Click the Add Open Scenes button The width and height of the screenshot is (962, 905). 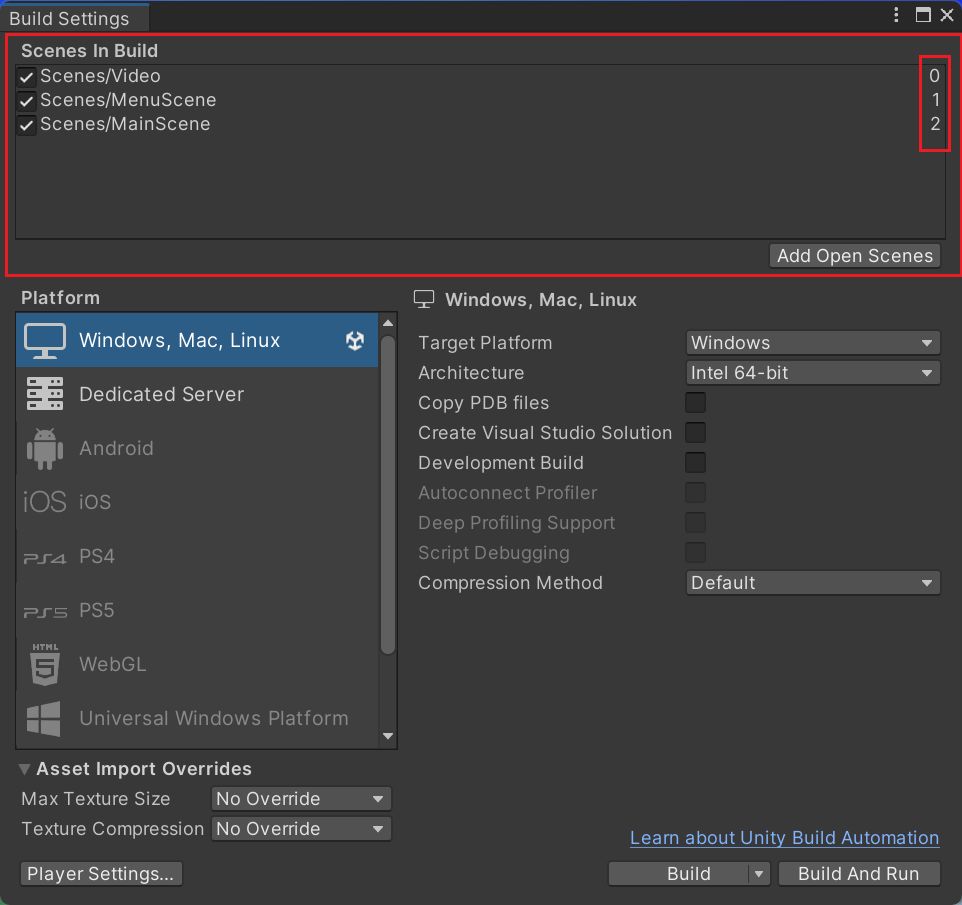[855, 256]
